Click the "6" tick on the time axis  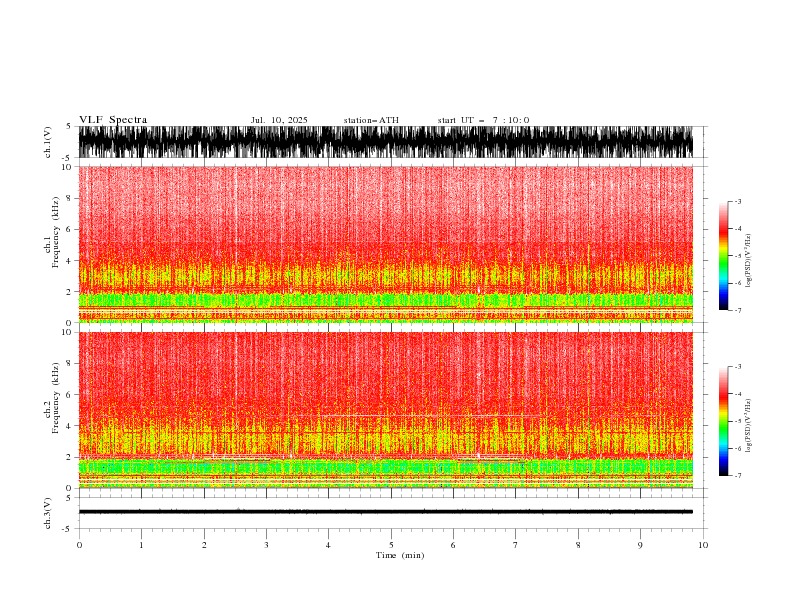click(x=453, y=545)
